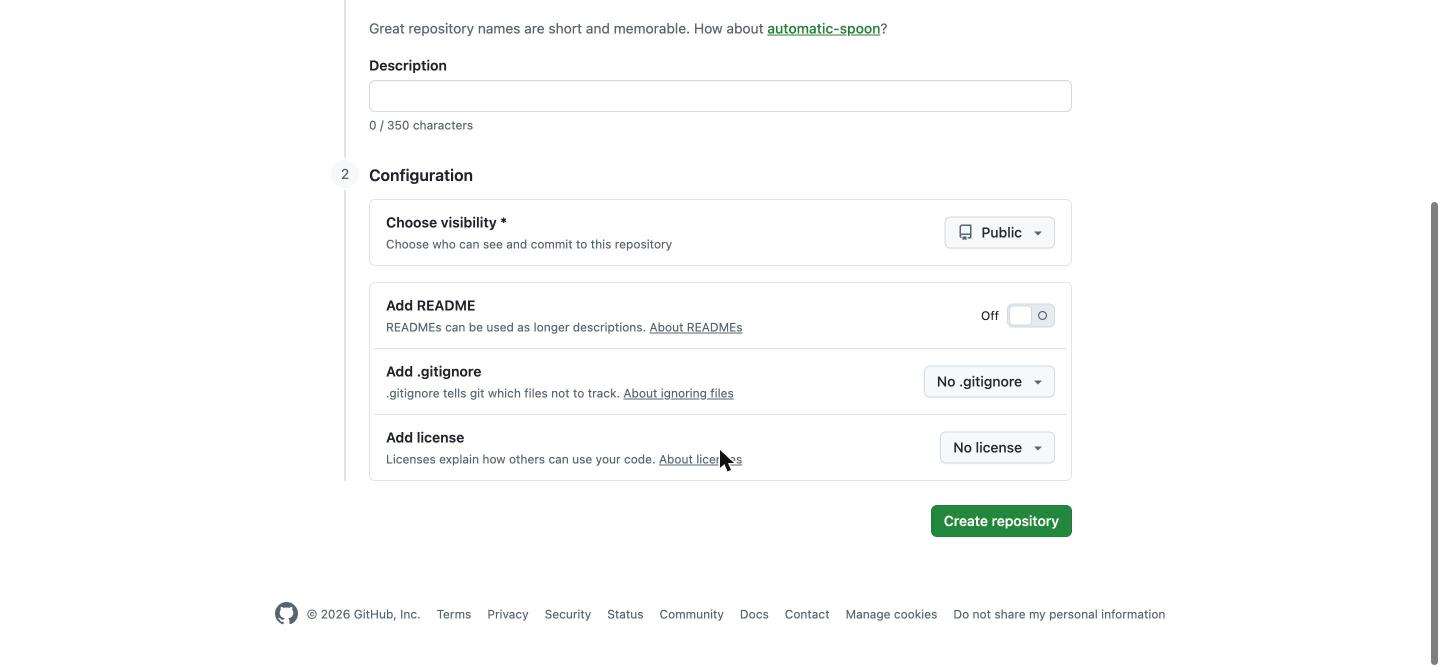
Task: Open the Docs footer link
Action: [754, 615]
